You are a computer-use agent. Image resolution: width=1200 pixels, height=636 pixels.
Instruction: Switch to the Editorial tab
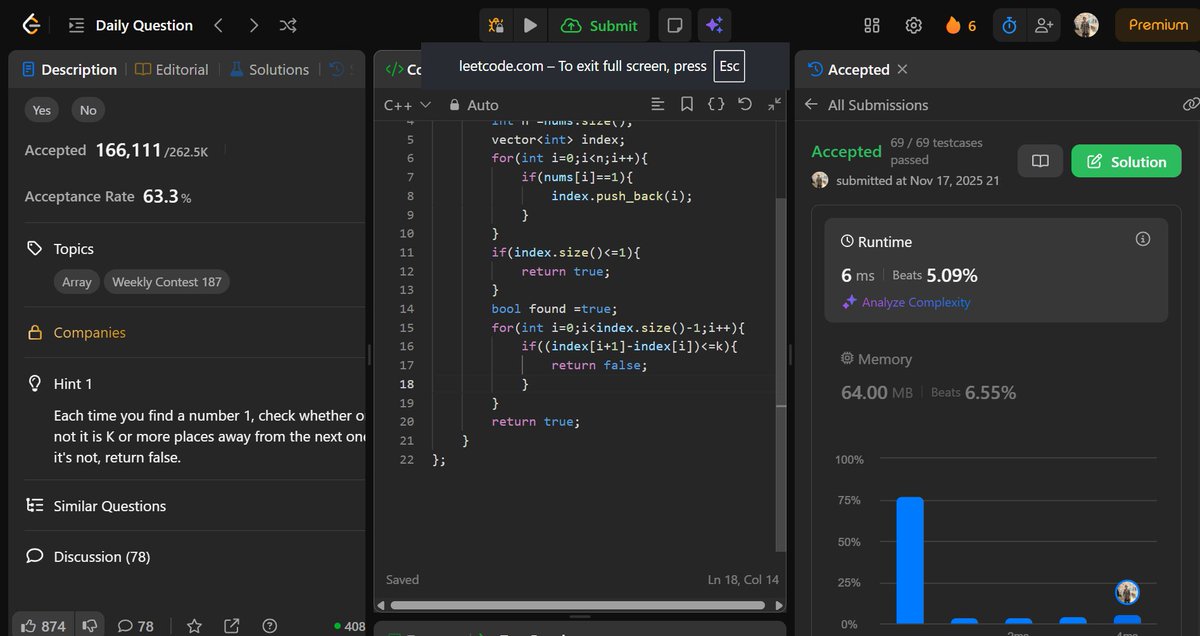[x=172, y=69]
